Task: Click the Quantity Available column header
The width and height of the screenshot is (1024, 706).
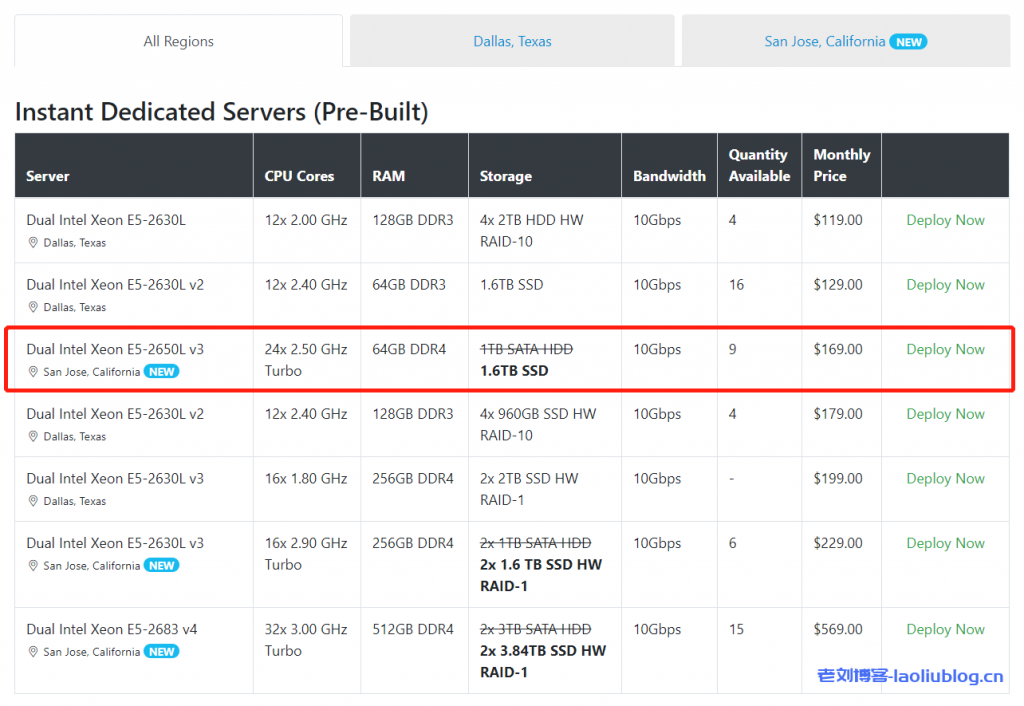Action: 759,165
